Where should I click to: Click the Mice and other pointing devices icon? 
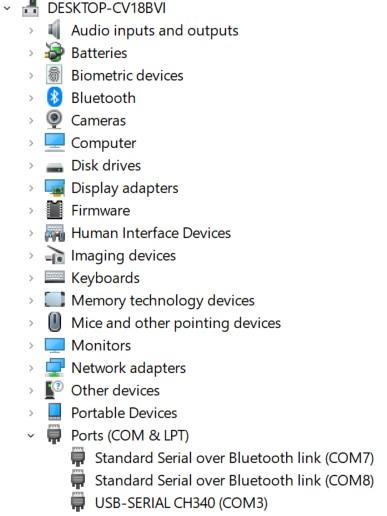54,322
